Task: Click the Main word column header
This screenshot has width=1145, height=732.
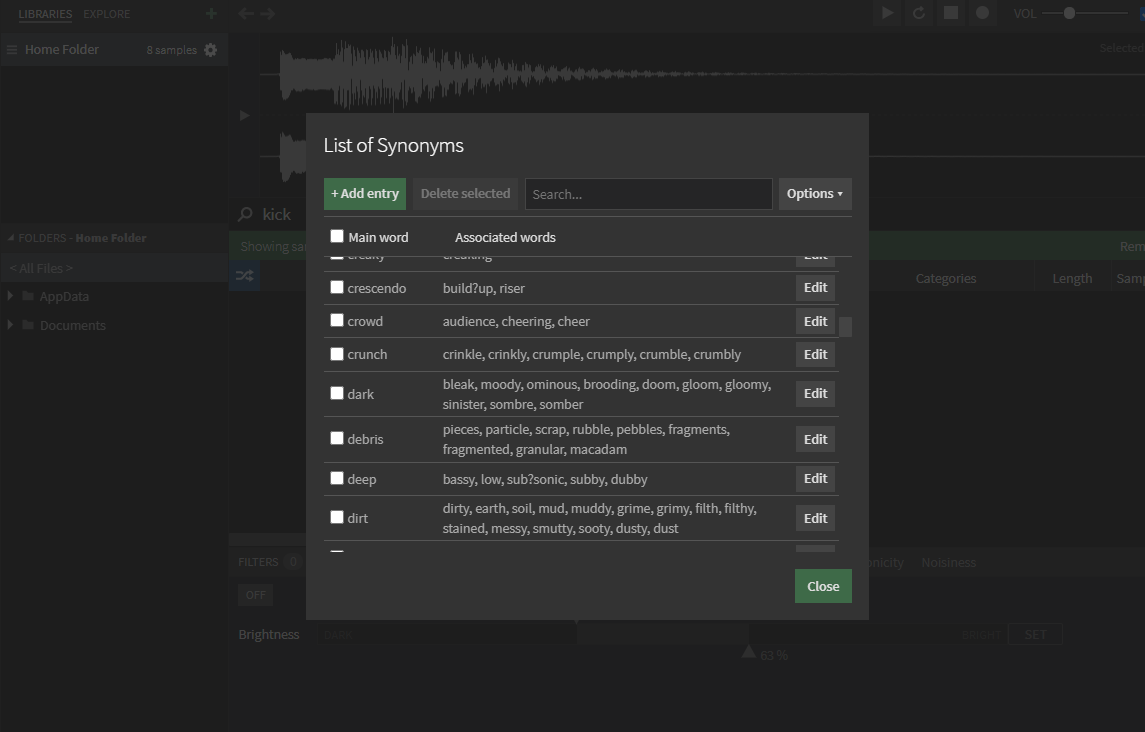Action: [x=378, y=237]
